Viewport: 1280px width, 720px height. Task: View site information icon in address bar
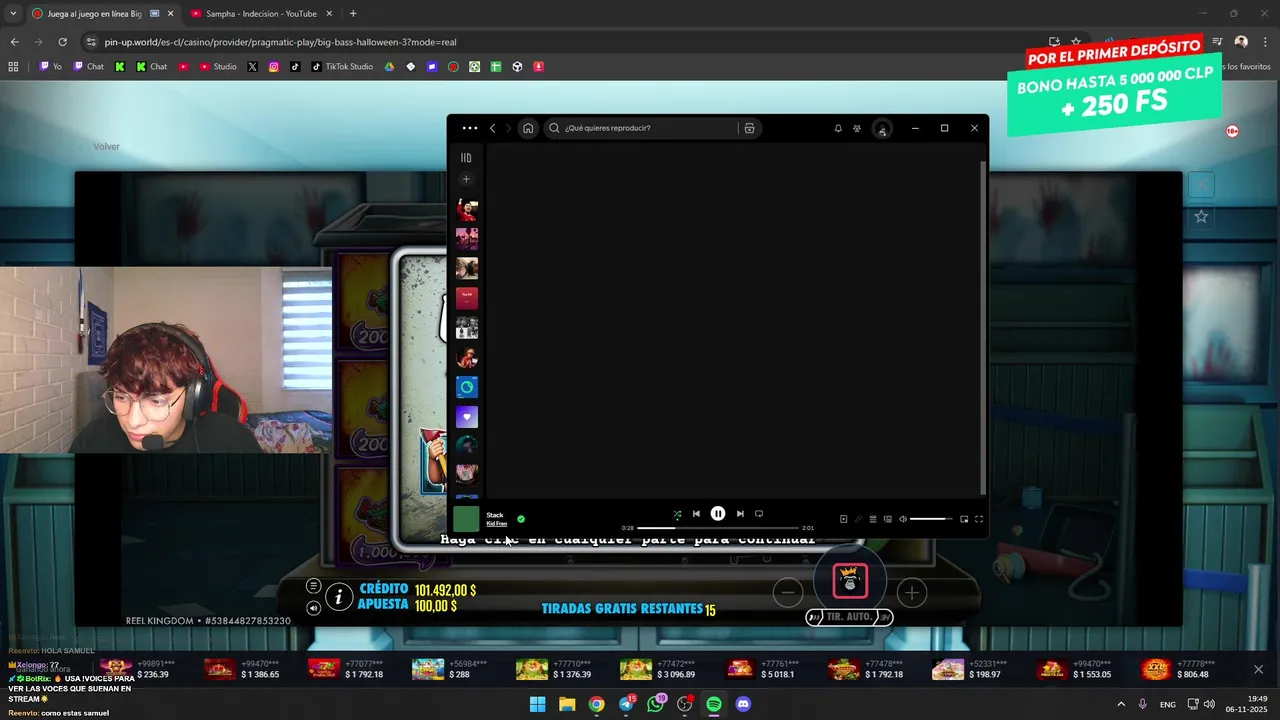pyautogui.click(x=91, y=42)
